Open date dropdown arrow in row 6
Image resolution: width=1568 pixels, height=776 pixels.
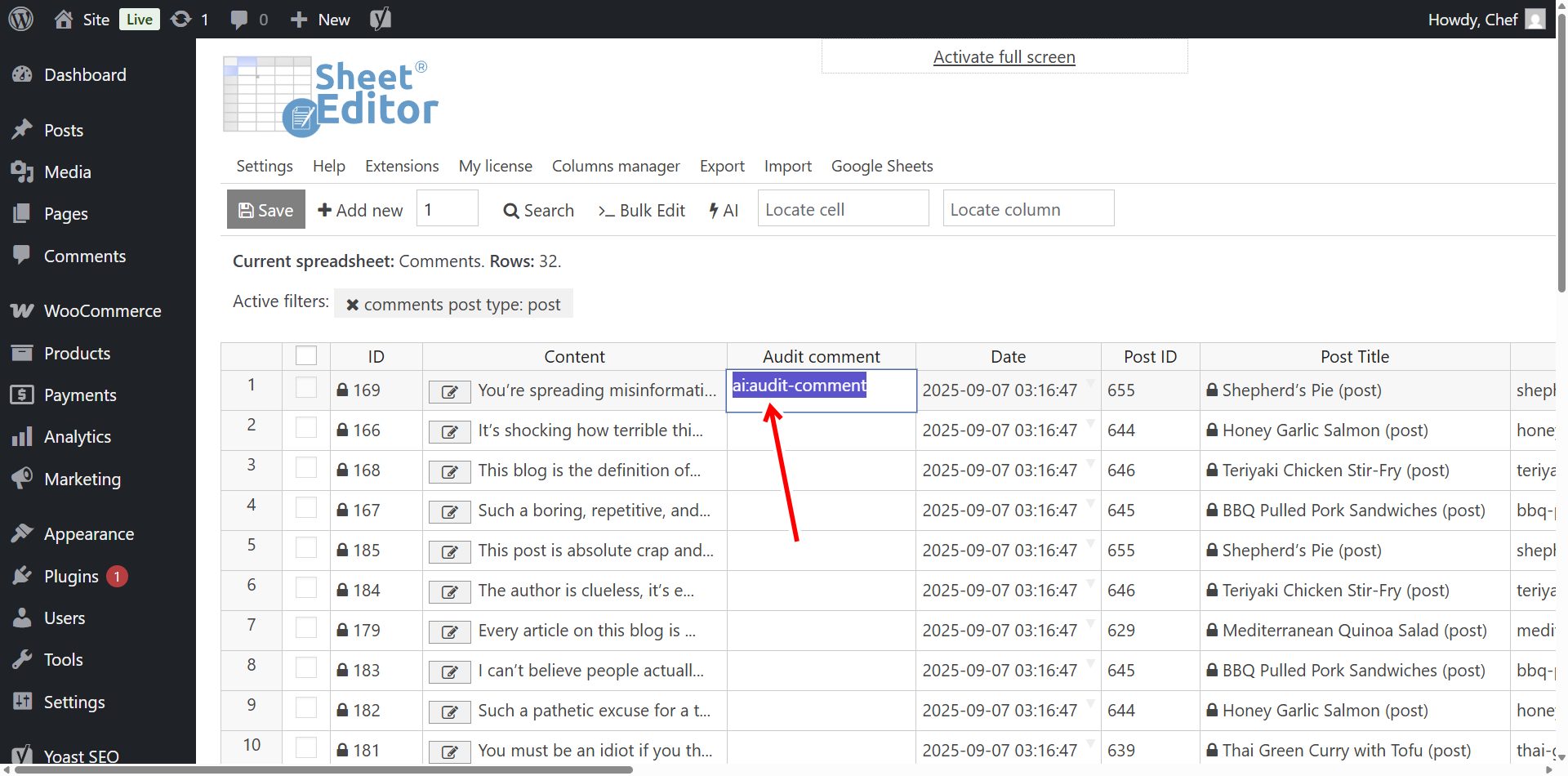1090,583
